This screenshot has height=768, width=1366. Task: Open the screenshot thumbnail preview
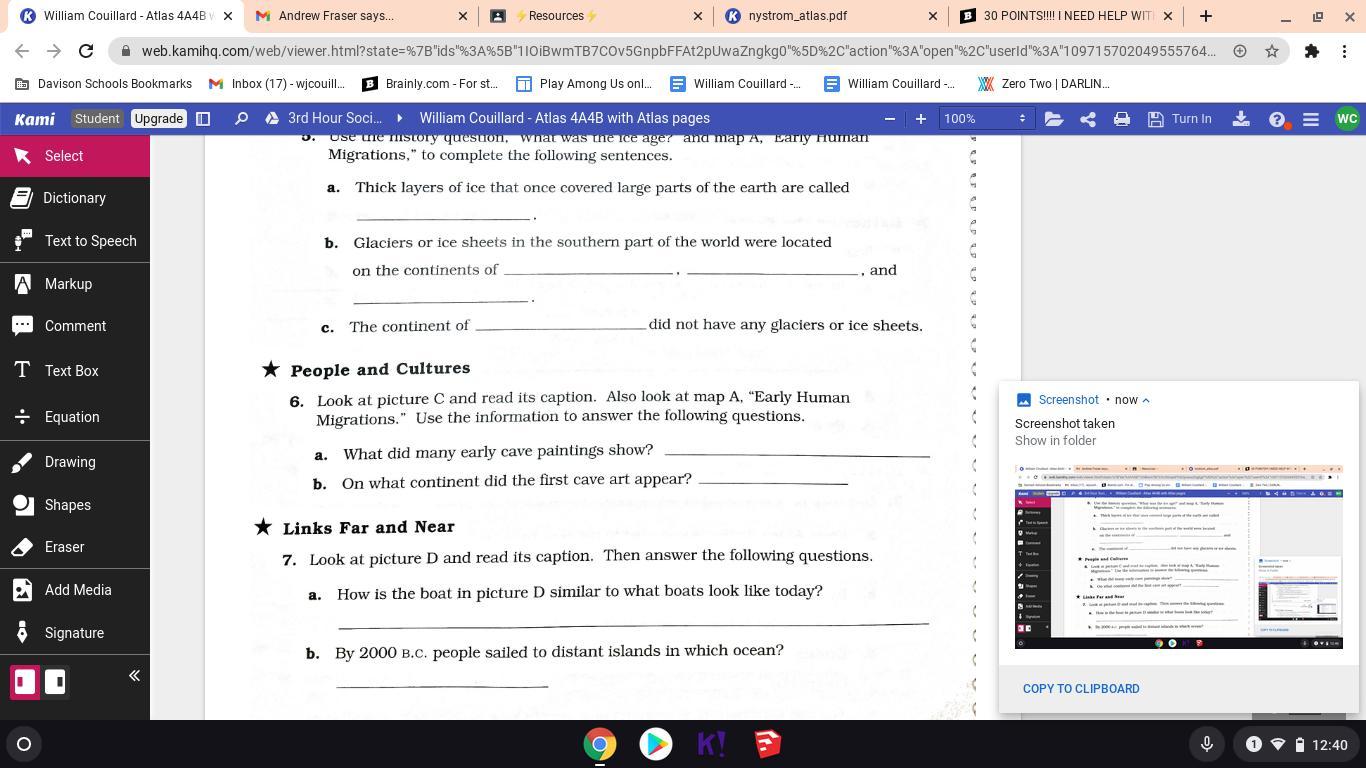click(1179, 557)
